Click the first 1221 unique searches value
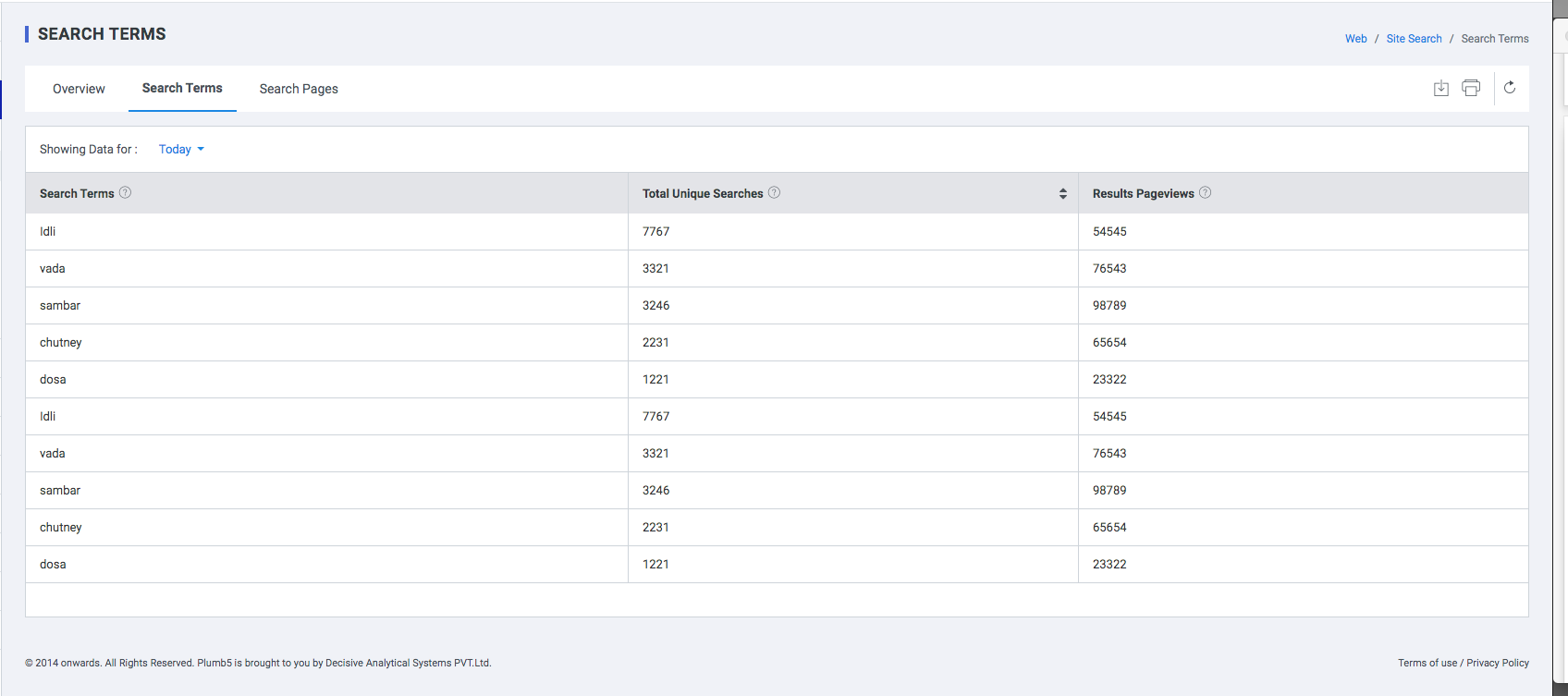Viewport: 1568px width, 696px height. point(655,379)
